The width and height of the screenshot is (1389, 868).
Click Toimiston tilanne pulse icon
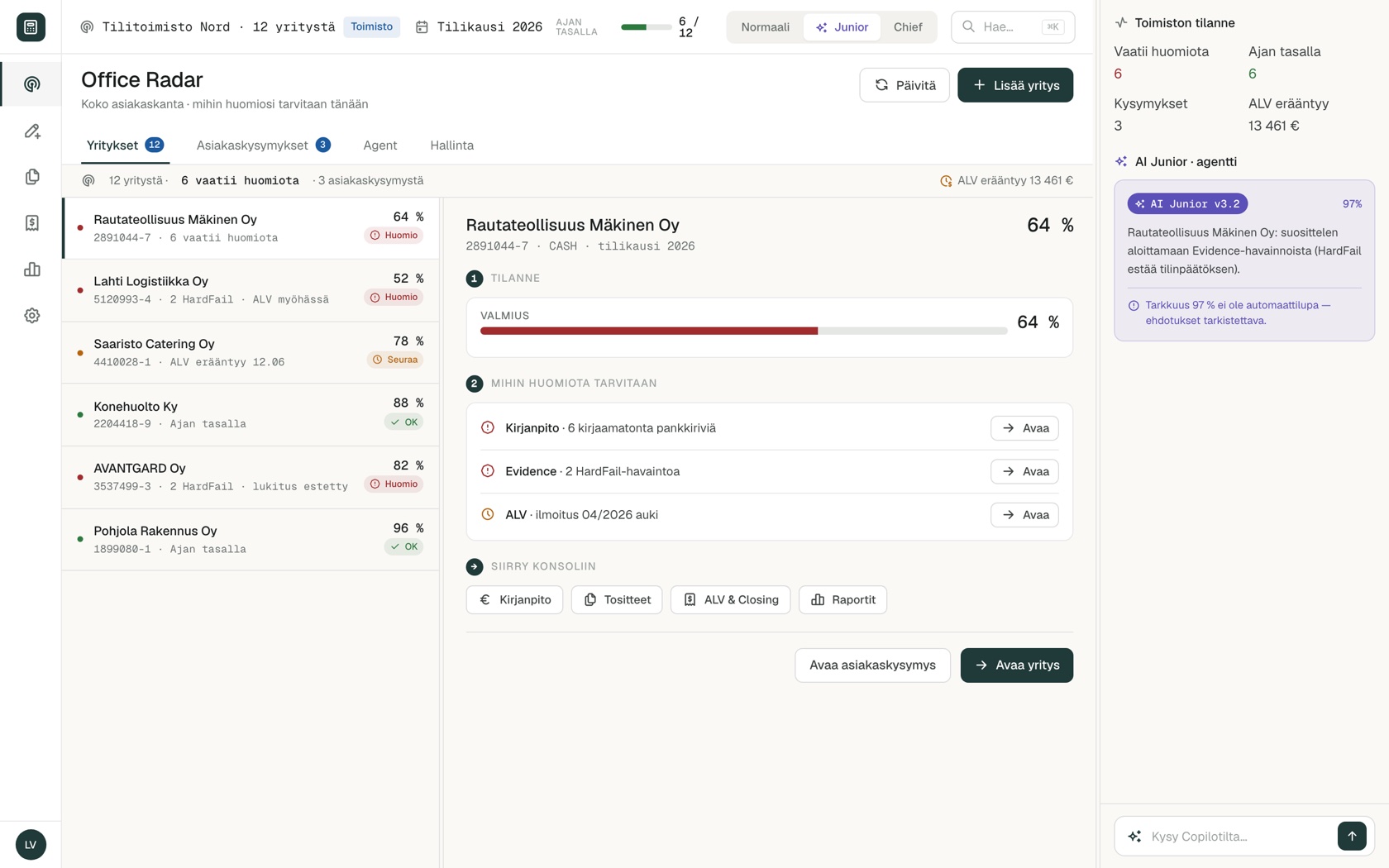[x=1121, y=23]
